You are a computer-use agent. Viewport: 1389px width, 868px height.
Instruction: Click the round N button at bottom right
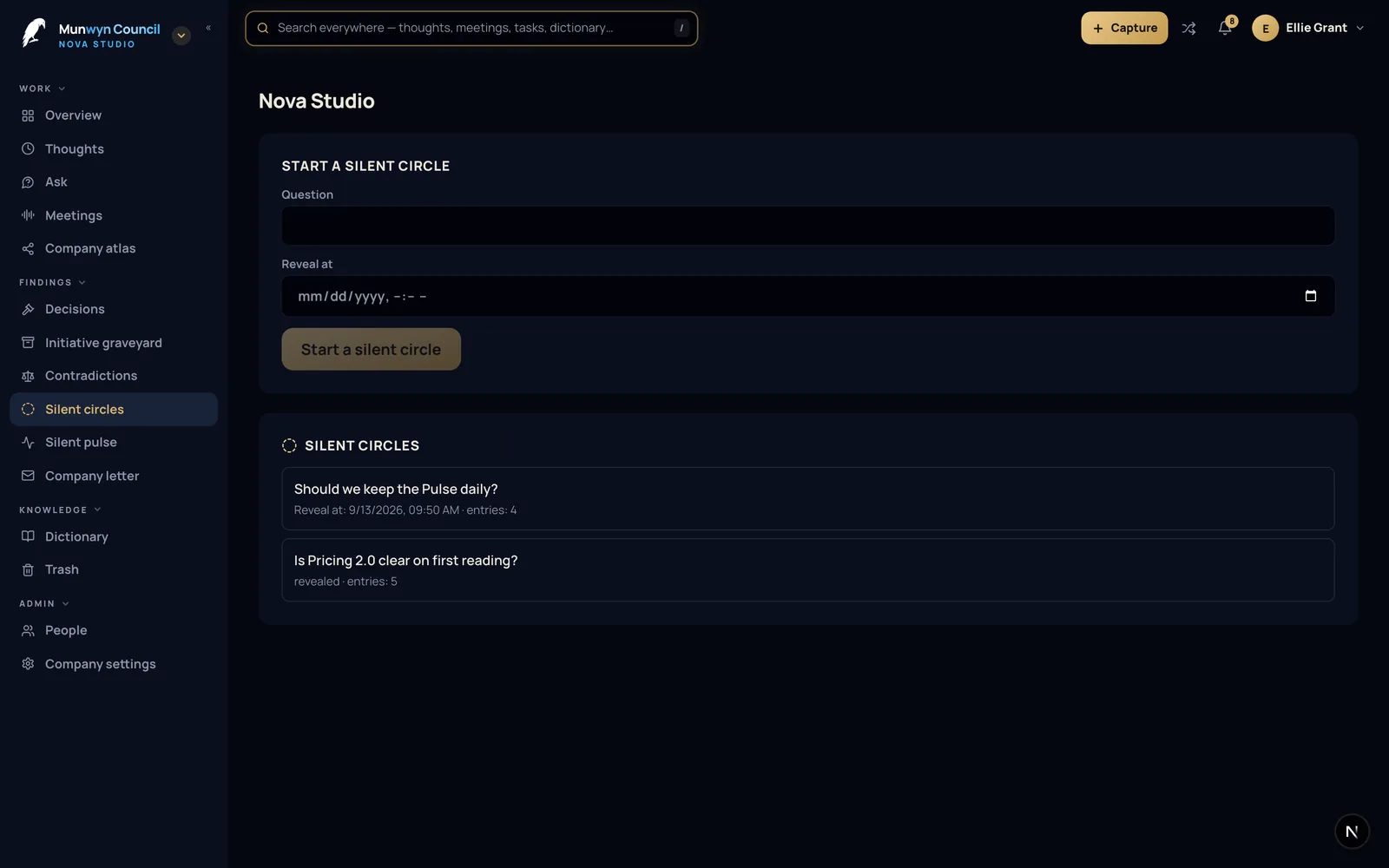tap(1352, 832)
